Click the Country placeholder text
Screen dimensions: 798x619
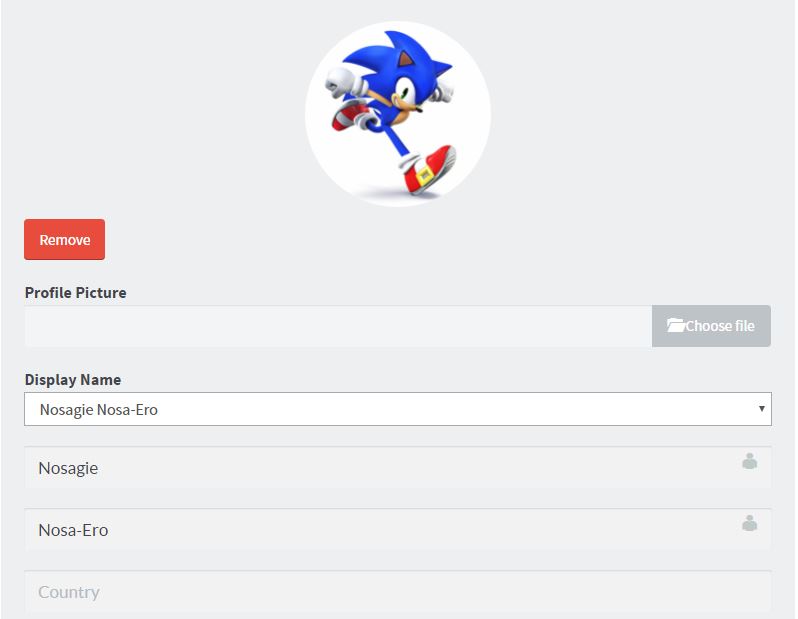pyautogui.click(x=69, y=592)
